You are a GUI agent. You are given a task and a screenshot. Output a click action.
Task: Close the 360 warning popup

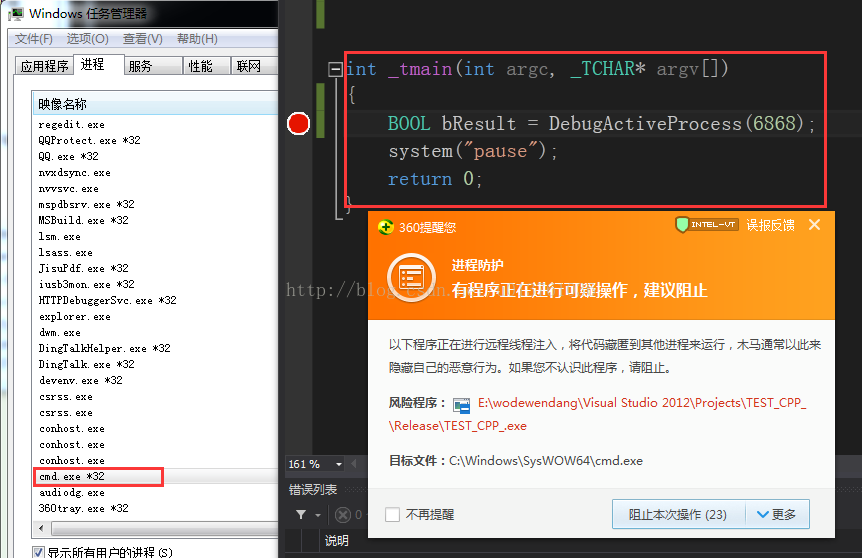[815, 224]
